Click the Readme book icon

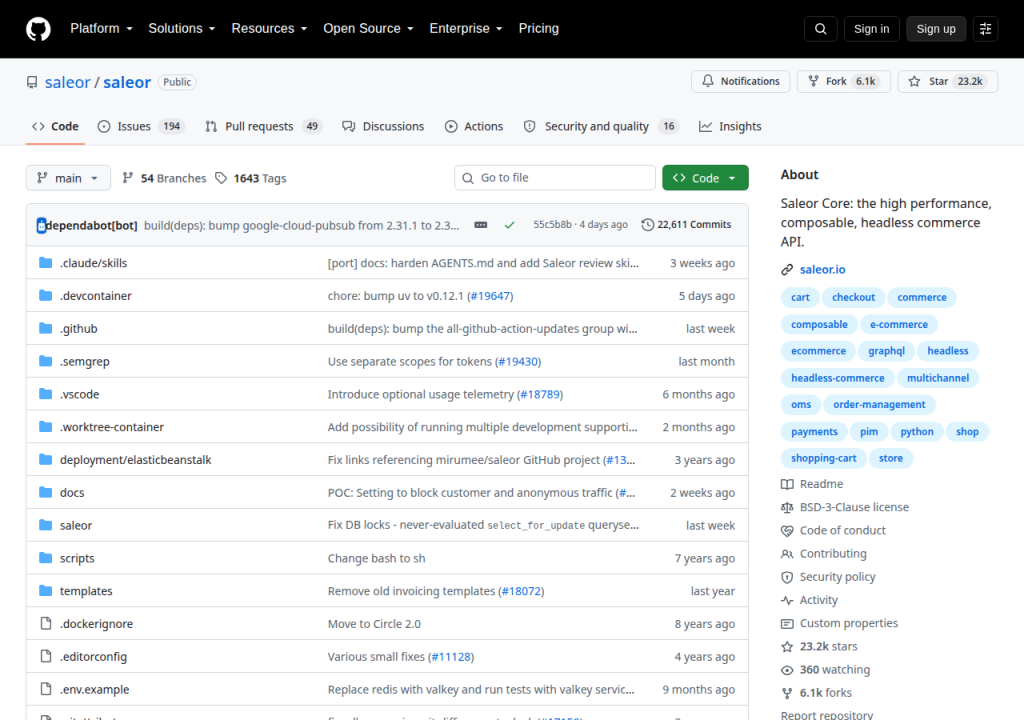click(x=787, y=484)
